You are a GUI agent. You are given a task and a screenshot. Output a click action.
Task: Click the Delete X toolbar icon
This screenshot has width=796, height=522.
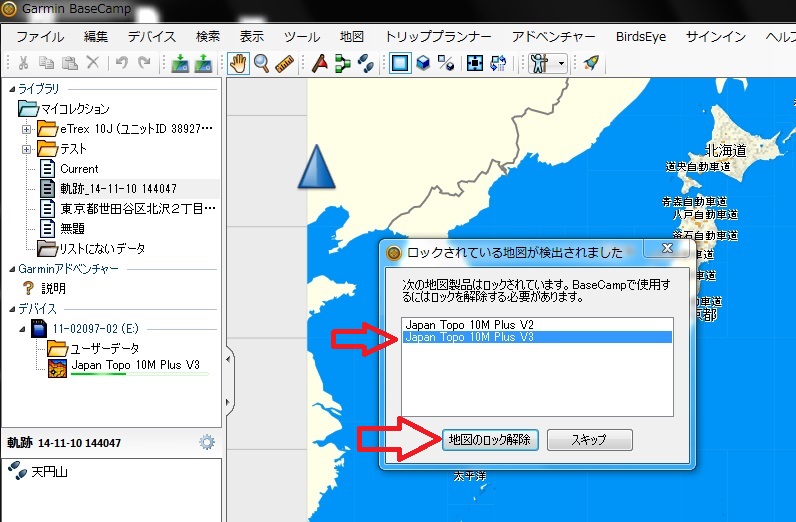[93, 63]
